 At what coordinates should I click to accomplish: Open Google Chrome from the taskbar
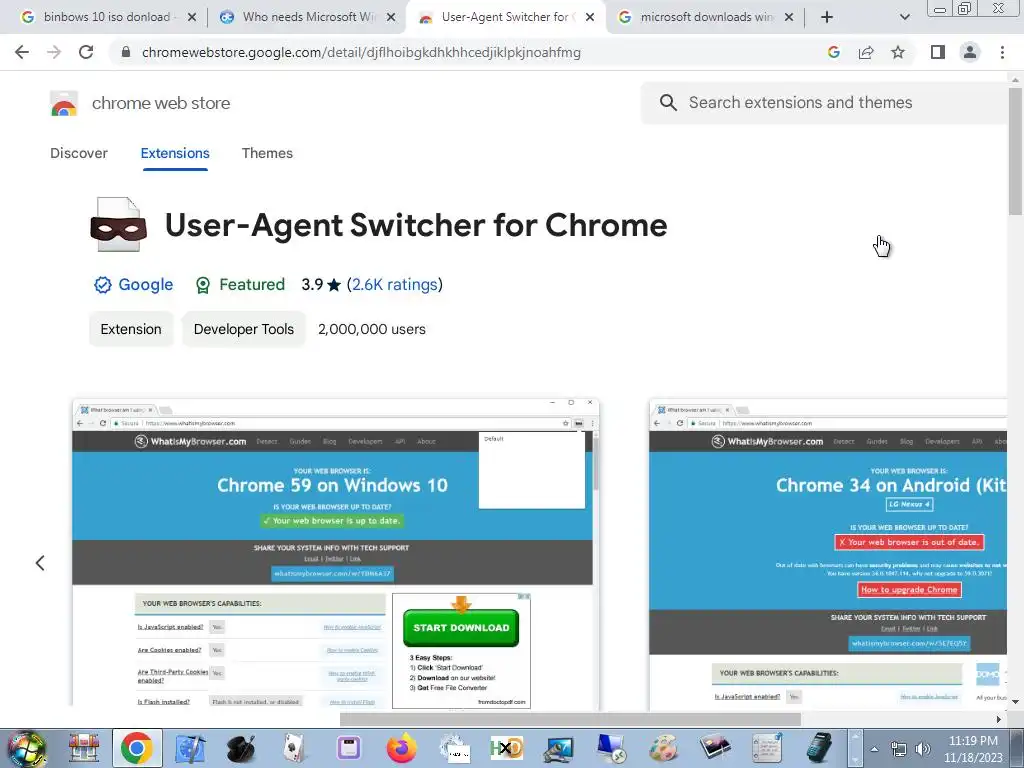click(x=136, y=748)
